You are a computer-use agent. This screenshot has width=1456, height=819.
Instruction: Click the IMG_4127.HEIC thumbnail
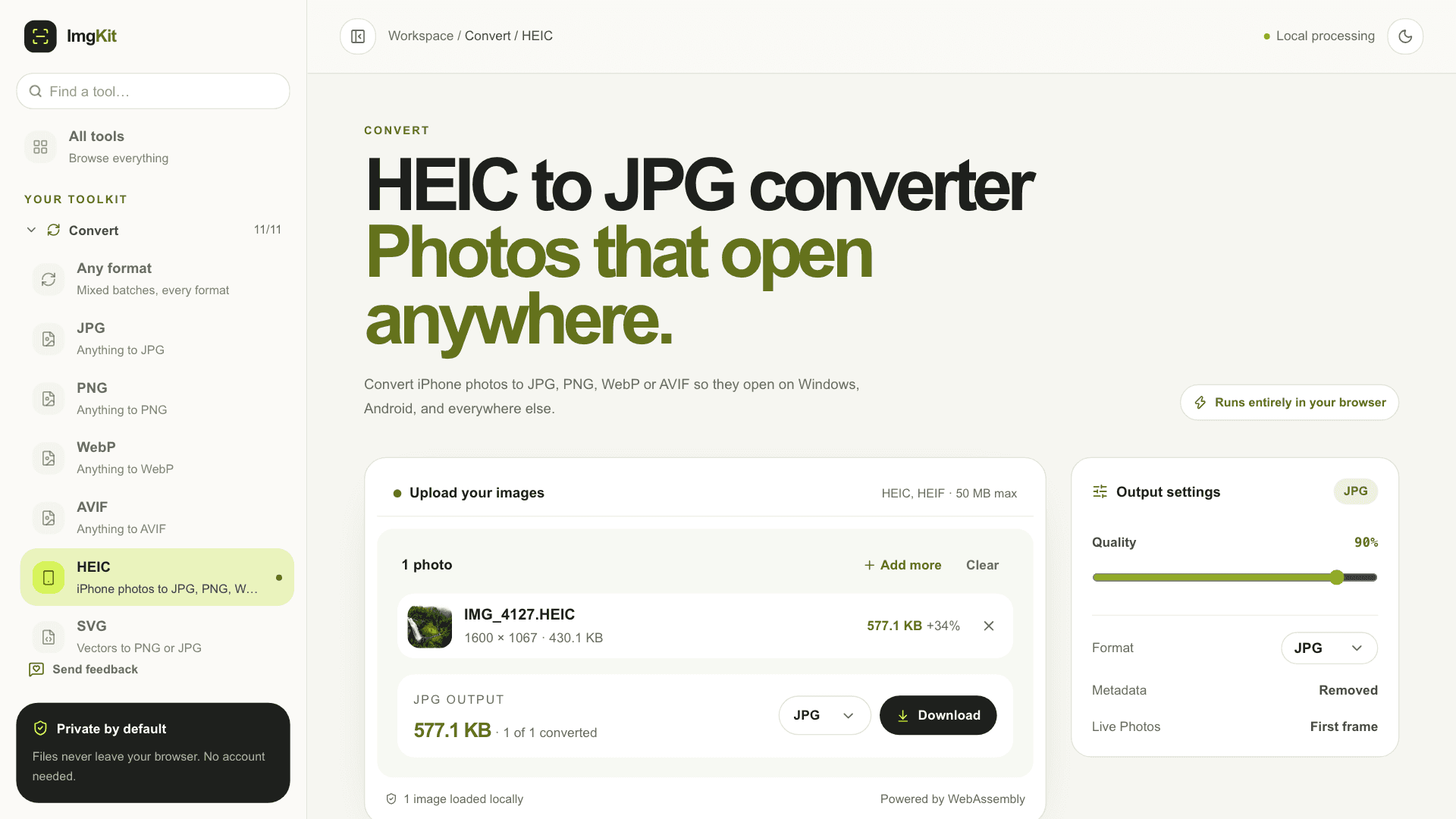tap(430, 626)
